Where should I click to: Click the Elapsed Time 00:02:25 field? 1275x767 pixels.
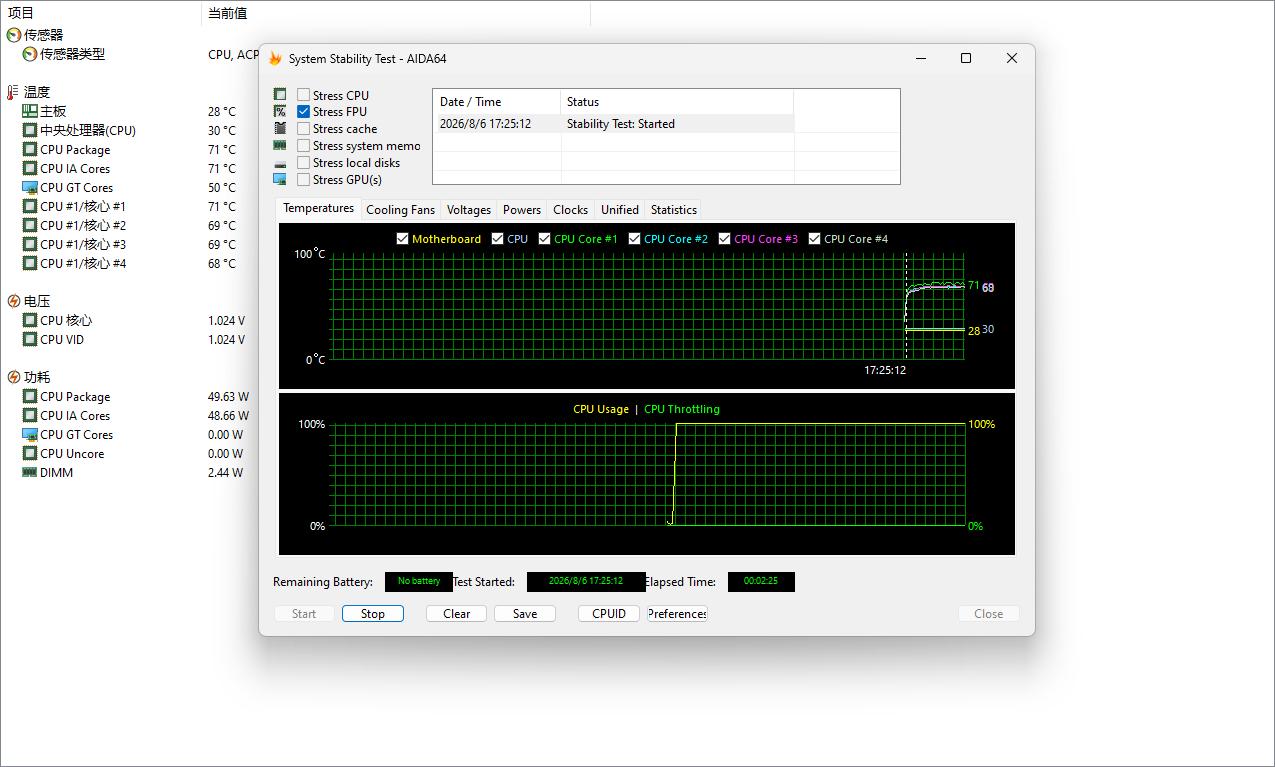tap(761, 581)
